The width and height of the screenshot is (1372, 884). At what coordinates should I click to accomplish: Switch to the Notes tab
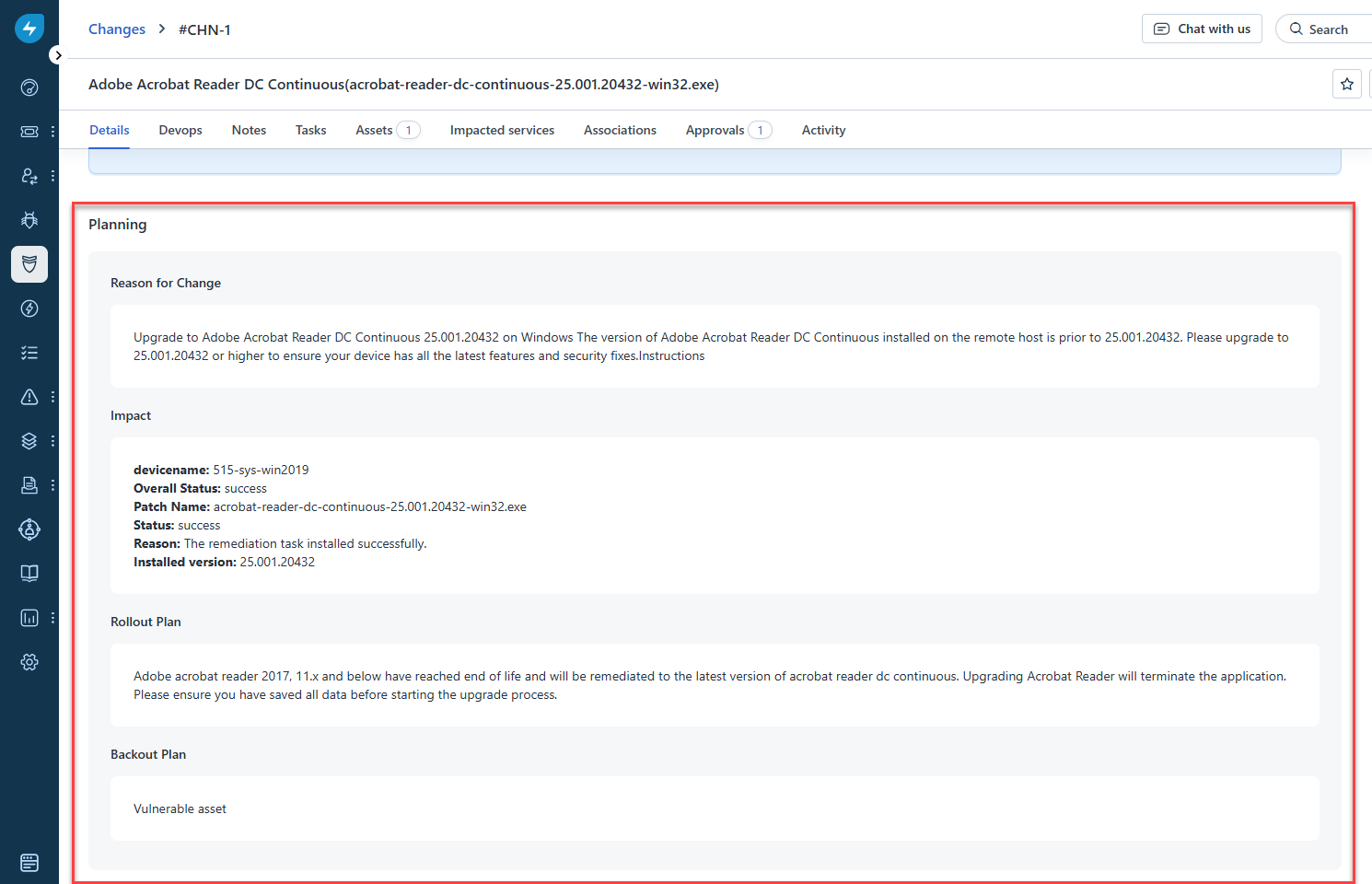click(x=249, y=130)
